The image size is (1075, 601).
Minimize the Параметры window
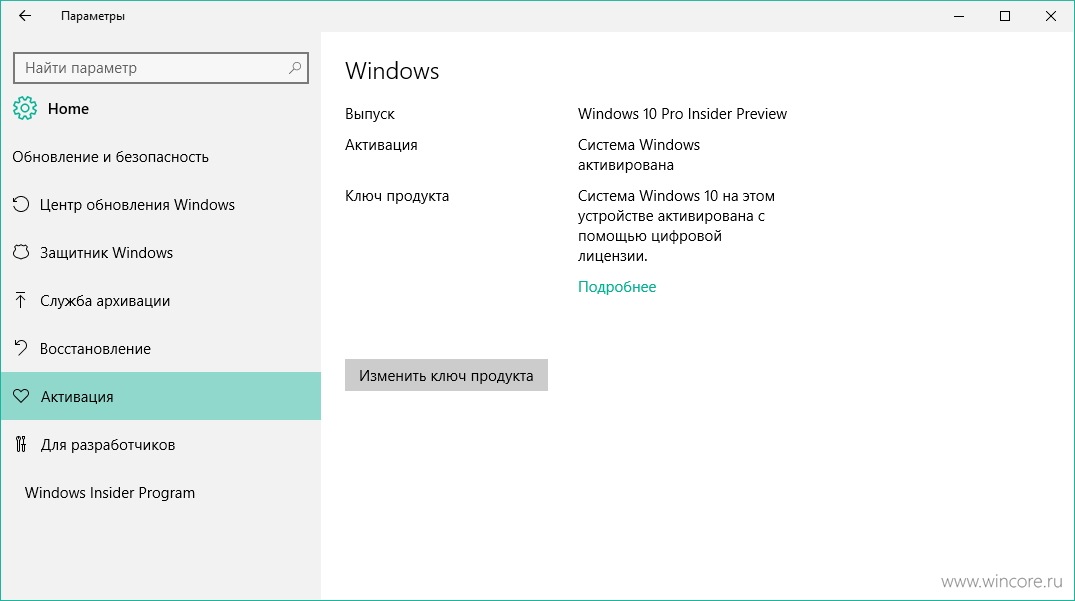(x=959, y=16)
